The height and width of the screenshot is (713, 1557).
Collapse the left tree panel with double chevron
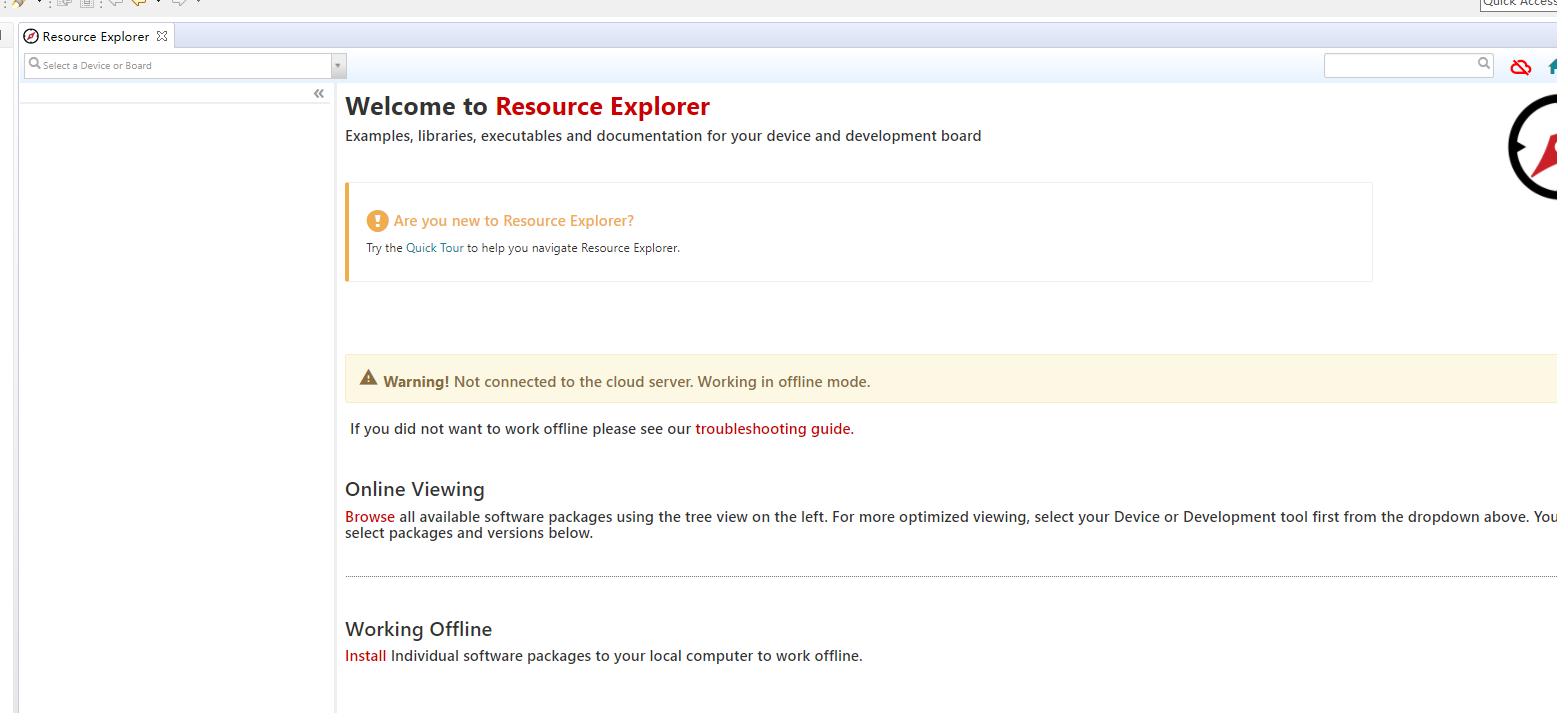tap(319, 93)
